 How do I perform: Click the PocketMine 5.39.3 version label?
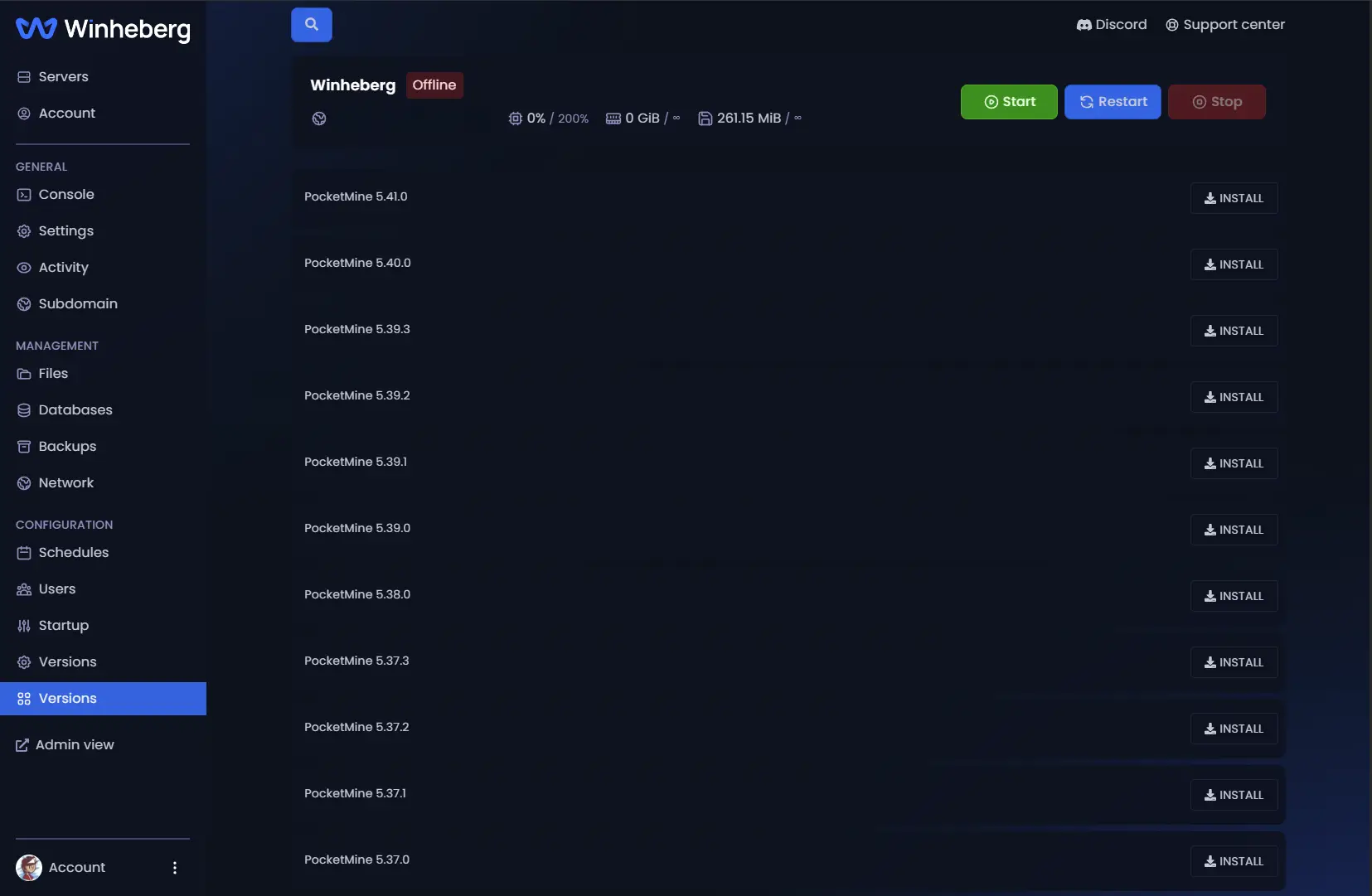[357, 330]
